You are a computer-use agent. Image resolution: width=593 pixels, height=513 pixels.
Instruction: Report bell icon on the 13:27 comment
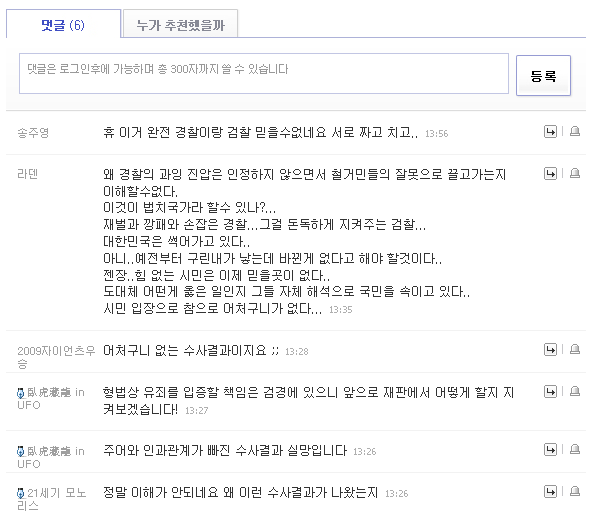[x=575, y=391]
